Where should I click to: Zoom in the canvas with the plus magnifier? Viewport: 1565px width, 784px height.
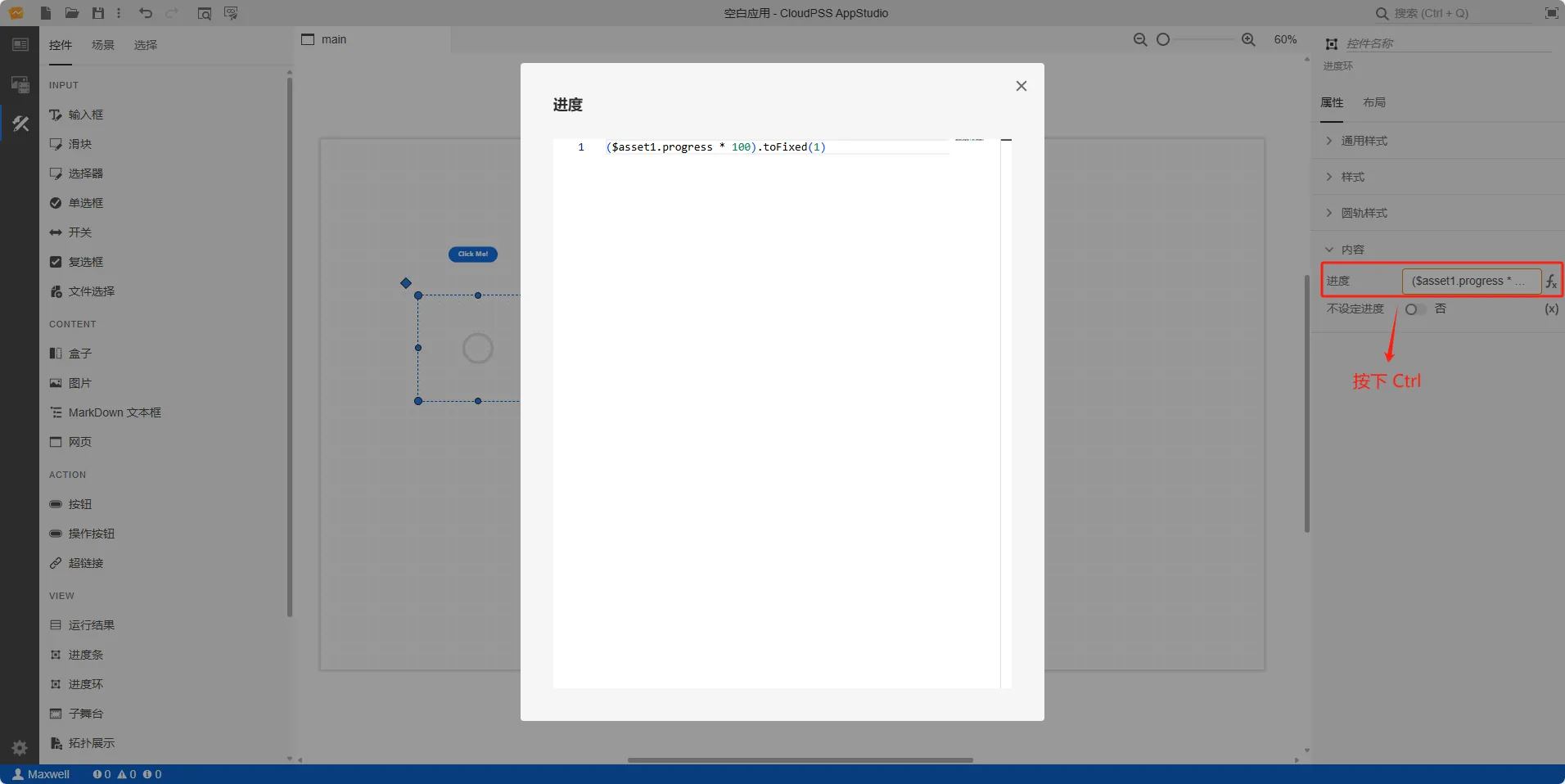1248,39
